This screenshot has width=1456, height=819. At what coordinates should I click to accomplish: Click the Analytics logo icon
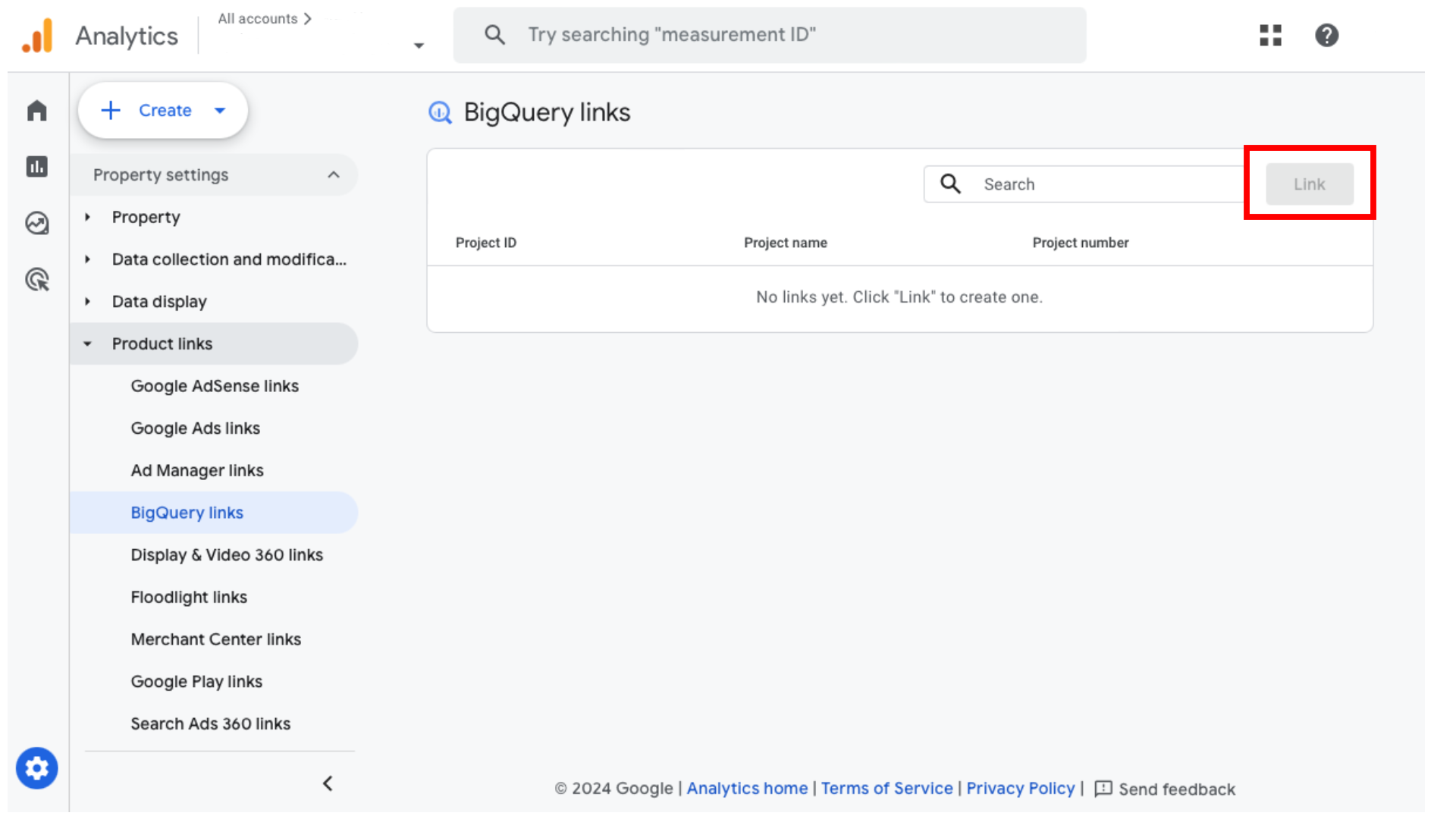point(37,36)
